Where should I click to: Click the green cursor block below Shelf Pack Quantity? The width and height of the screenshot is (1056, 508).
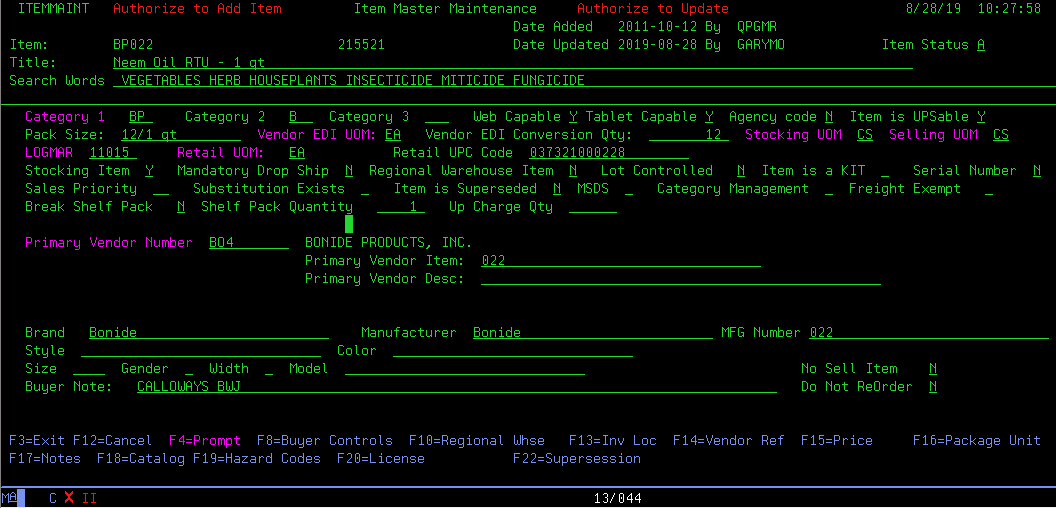(x=349, y=224)
